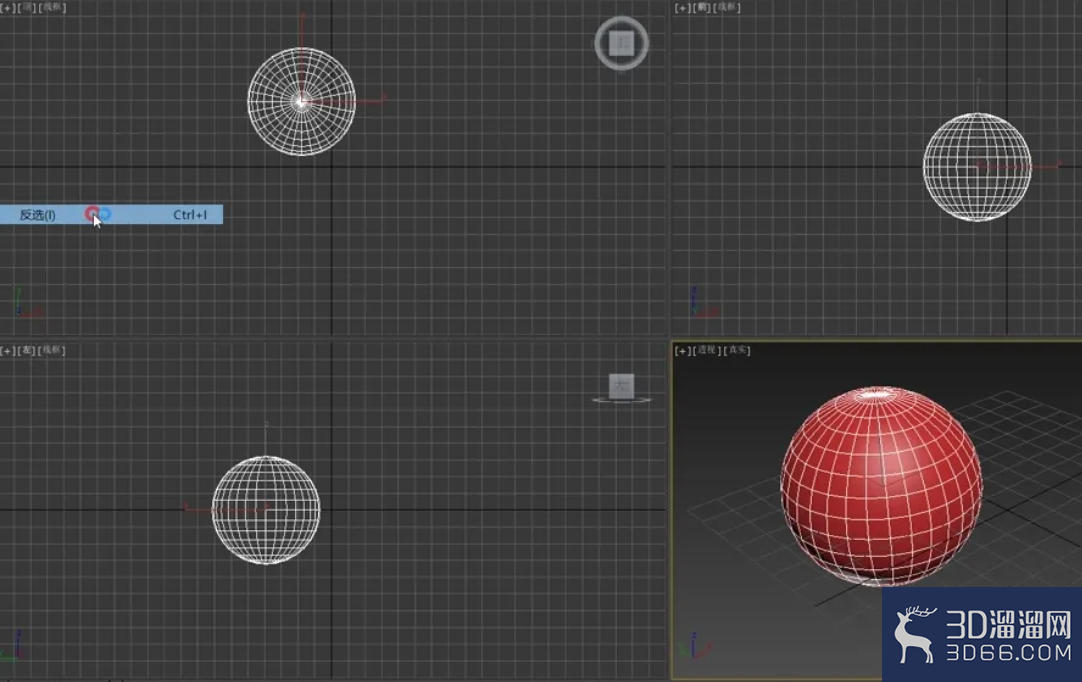
Task: Click the 线框 shading label in left viewport
Action: tap(52, 350)
